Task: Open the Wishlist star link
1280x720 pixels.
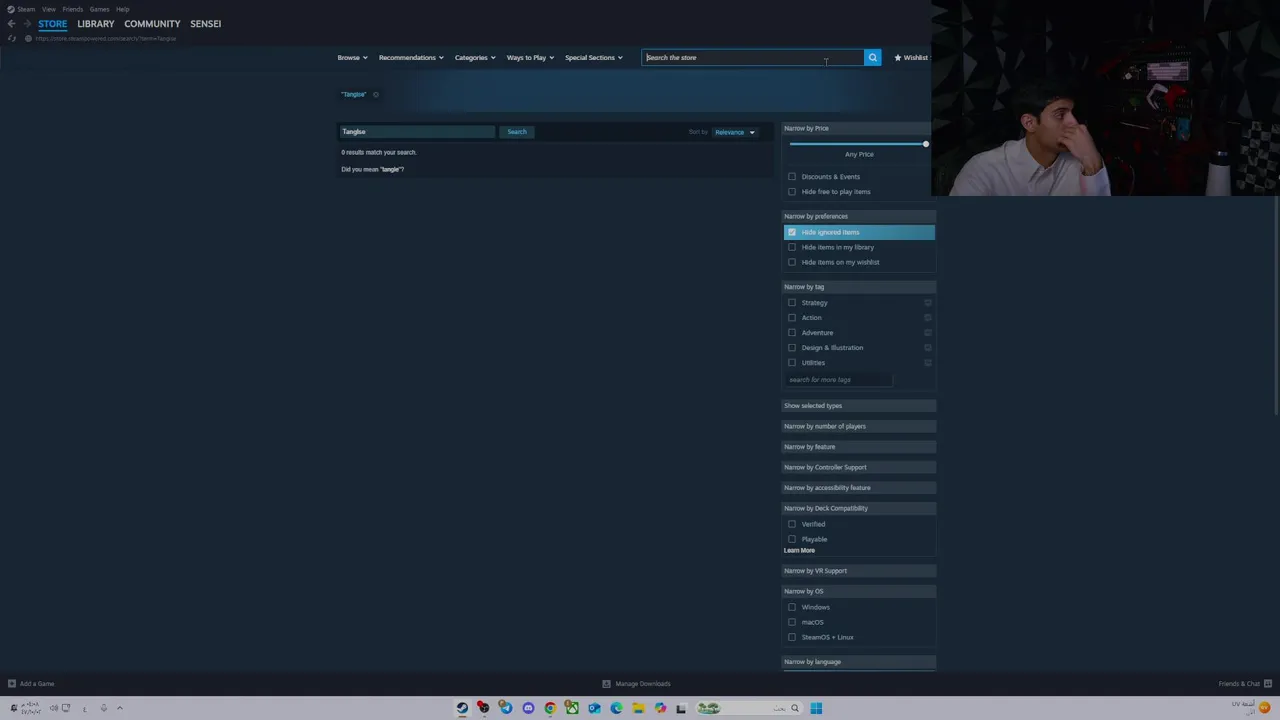Action: tap(911, 57)
